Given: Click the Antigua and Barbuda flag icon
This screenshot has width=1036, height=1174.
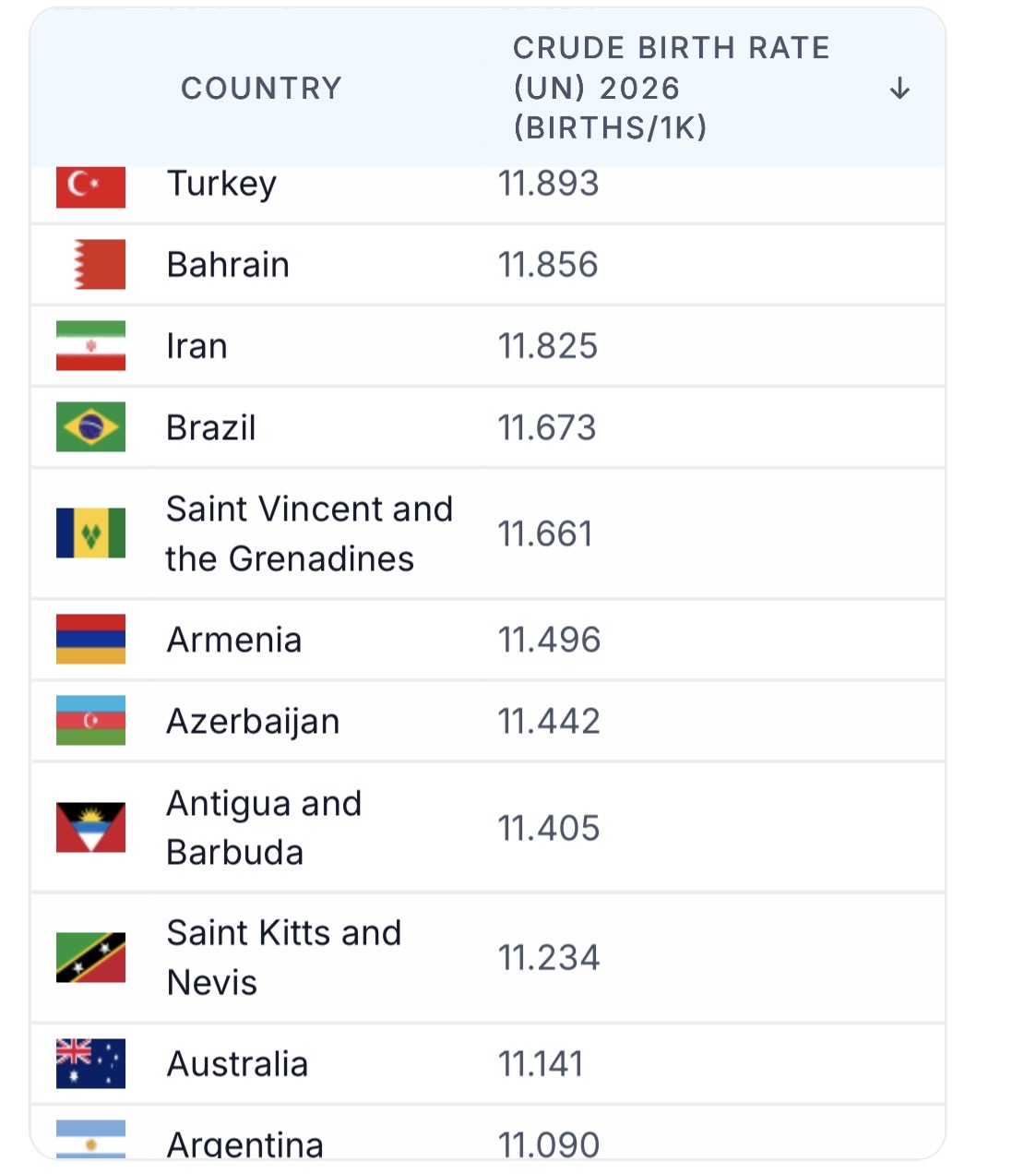Looking at the screenshot, I should 90,828.
